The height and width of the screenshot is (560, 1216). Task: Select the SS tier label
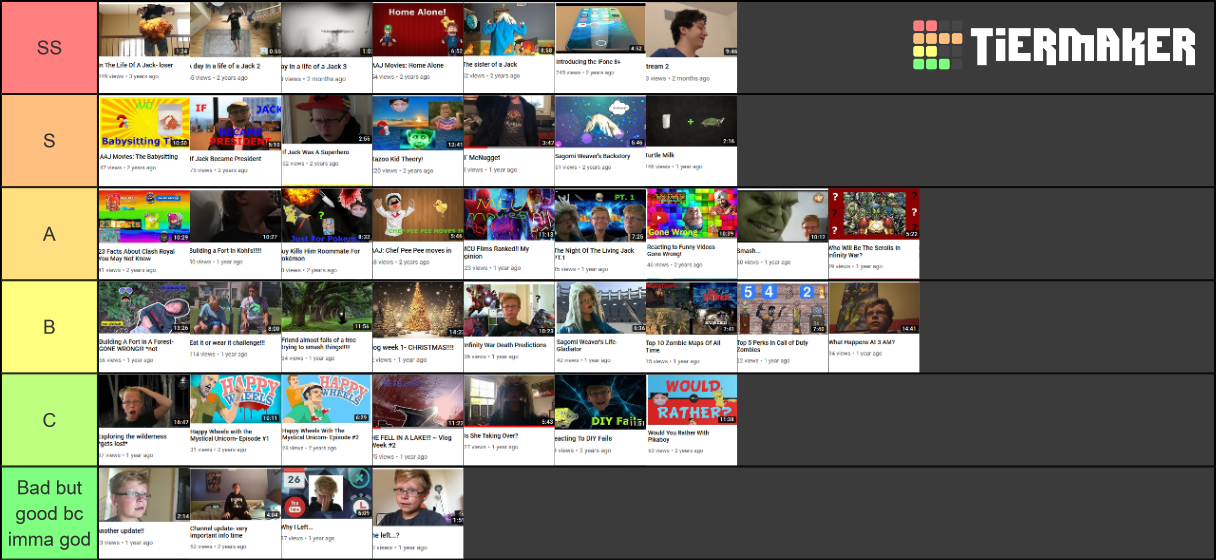[49, 47]
